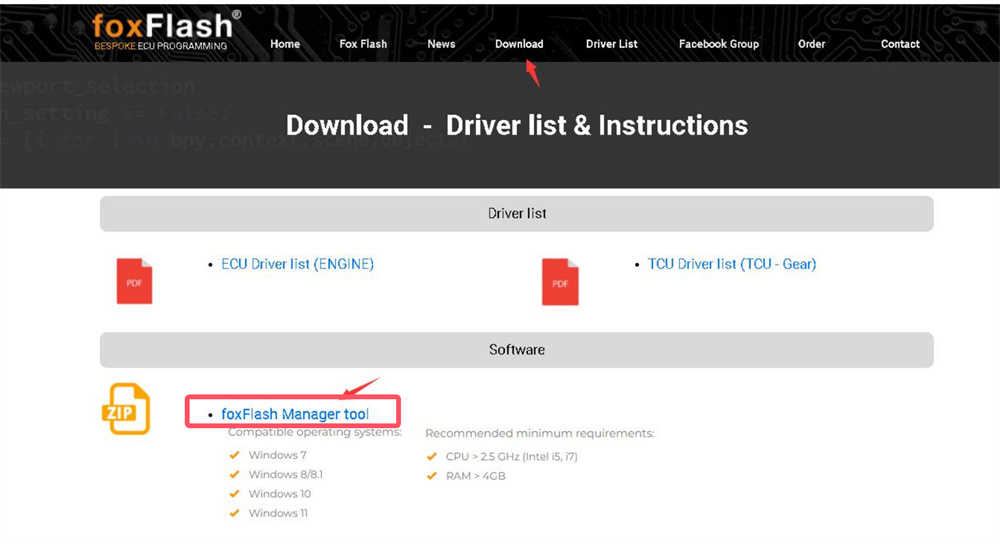Click the Software section header

pos(517,349)
